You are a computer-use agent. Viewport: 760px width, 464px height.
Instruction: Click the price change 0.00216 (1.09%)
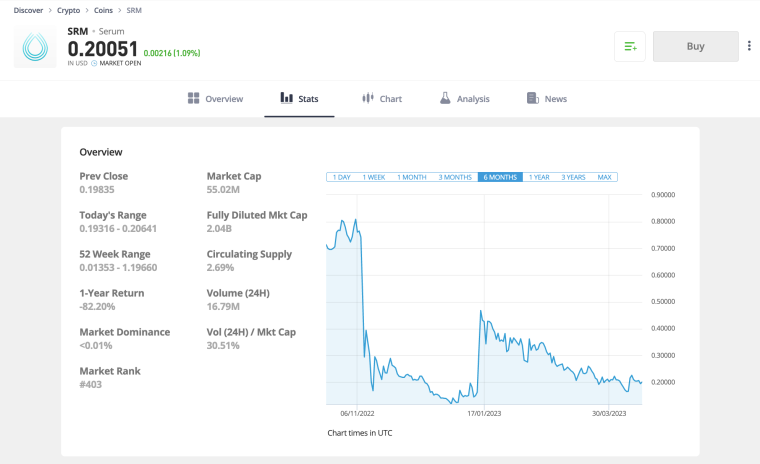[172, 53]
